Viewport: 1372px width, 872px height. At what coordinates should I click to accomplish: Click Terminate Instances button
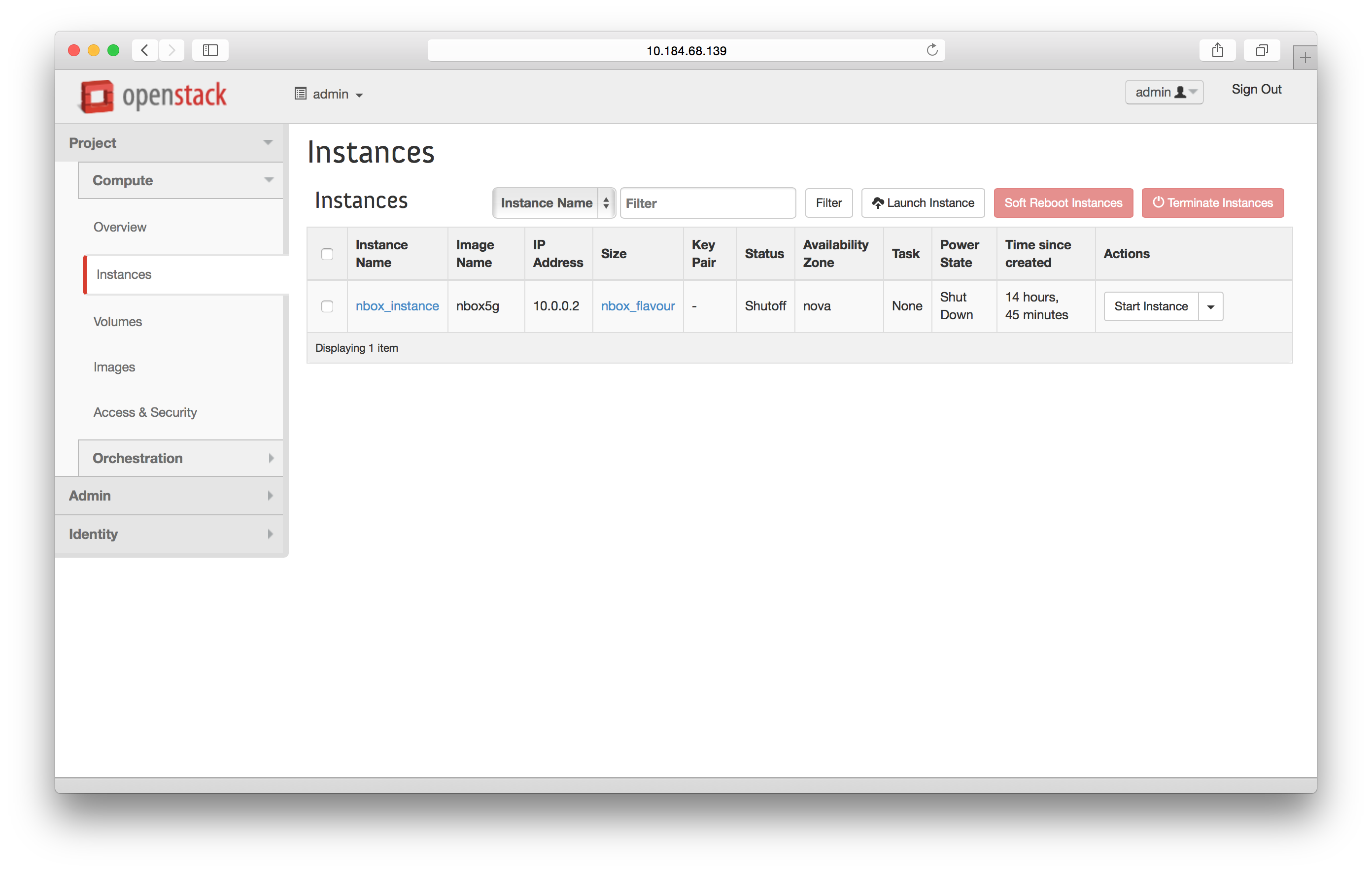[1212, 203]
